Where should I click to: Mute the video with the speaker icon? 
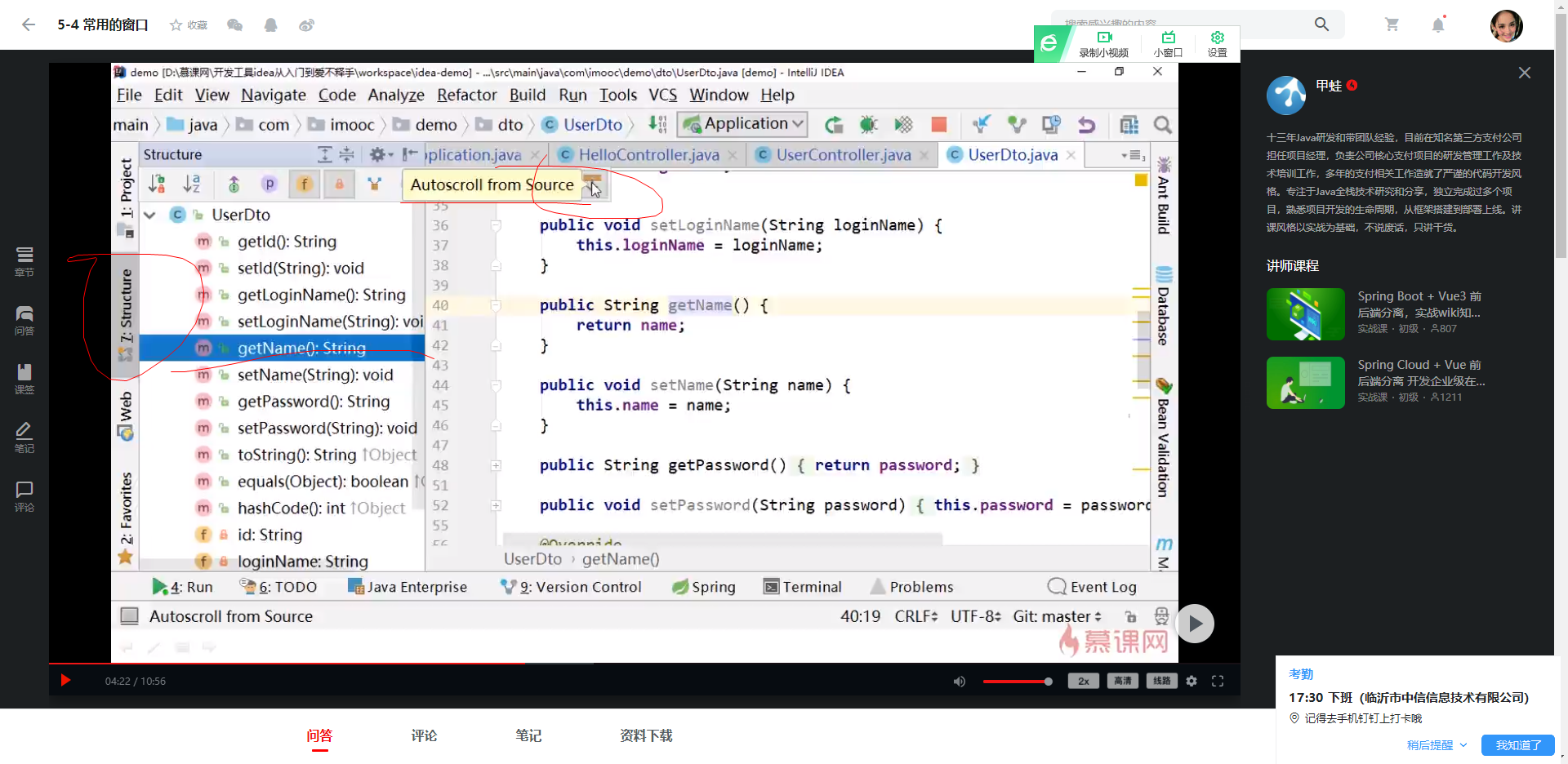pos(960,681)
